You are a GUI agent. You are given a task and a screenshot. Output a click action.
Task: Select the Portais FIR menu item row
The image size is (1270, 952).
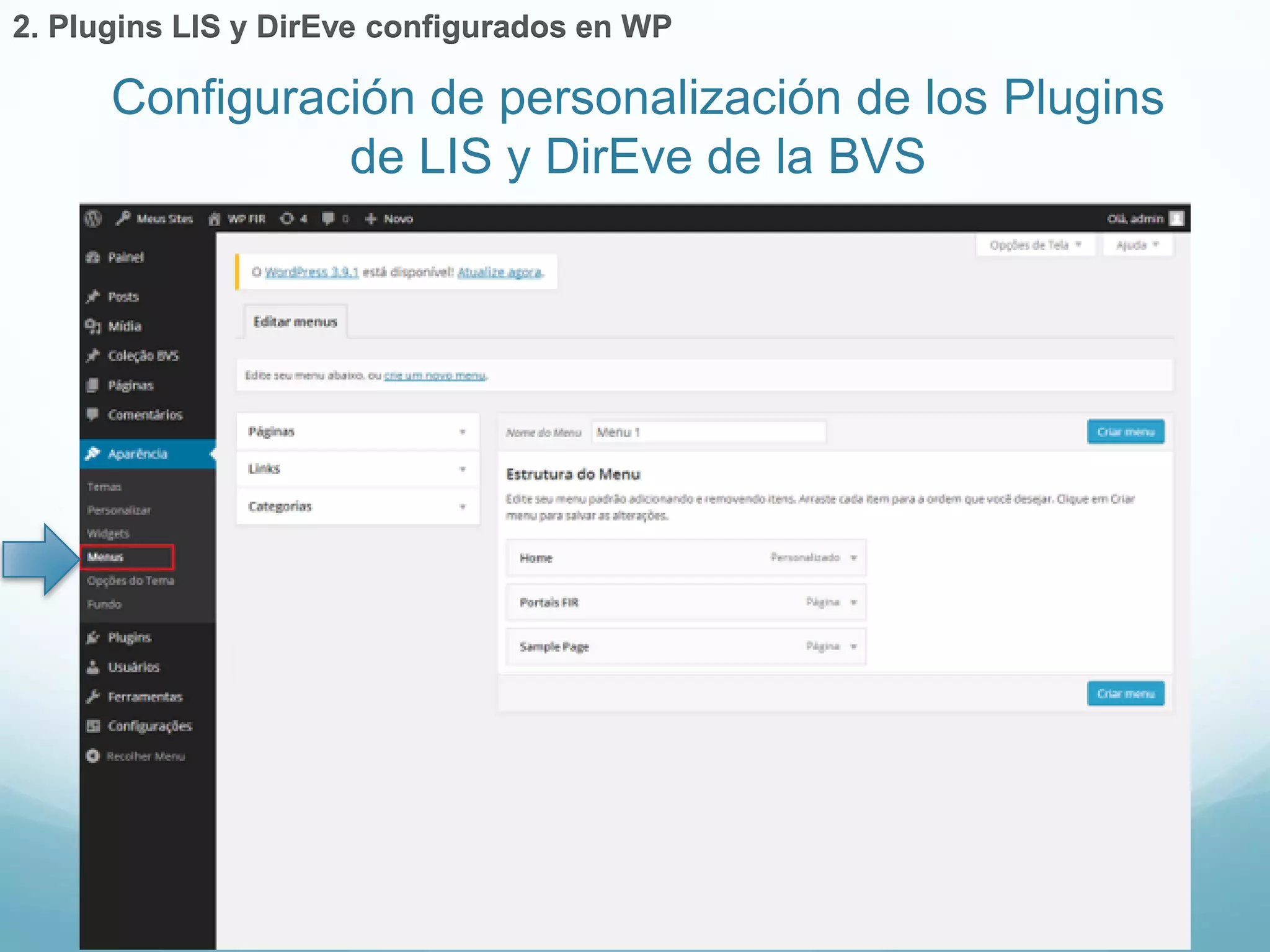686,602
